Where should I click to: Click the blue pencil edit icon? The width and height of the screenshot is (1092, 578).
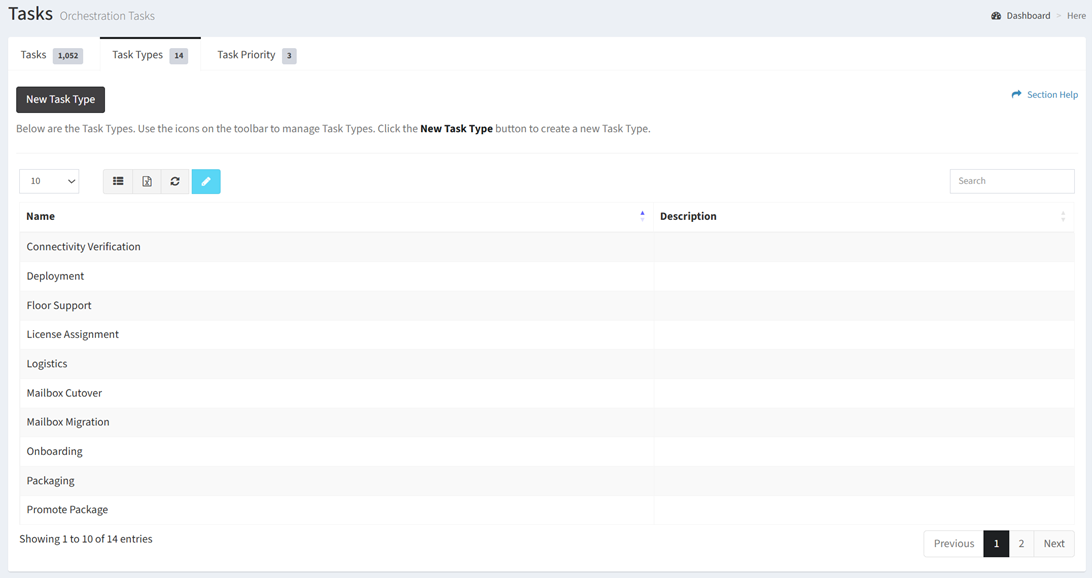[206, 181]
